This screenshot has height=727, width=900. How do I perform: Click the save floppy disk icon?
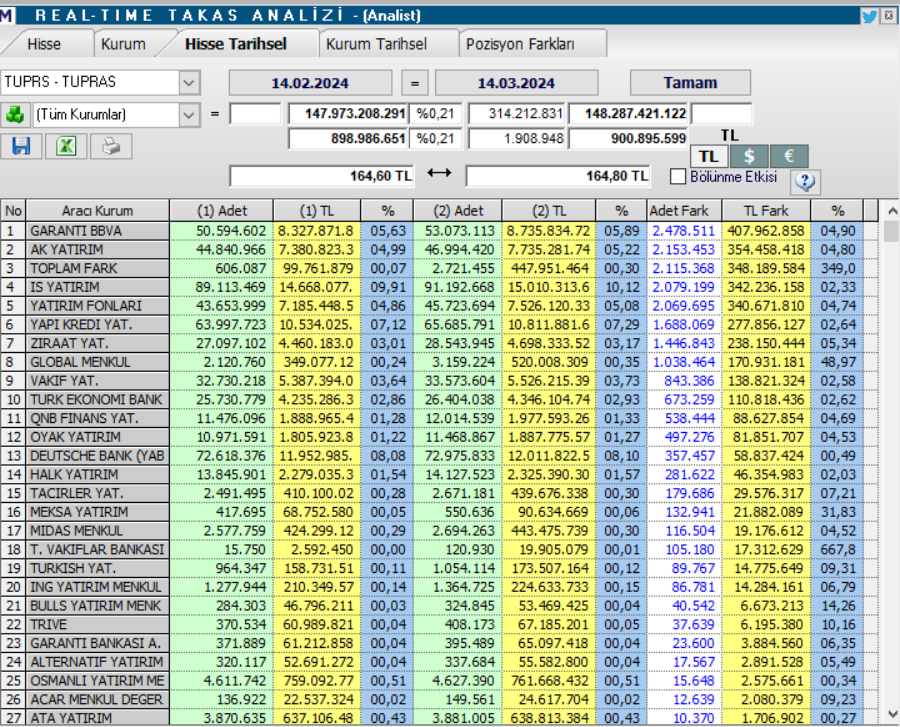click(20, 146)
